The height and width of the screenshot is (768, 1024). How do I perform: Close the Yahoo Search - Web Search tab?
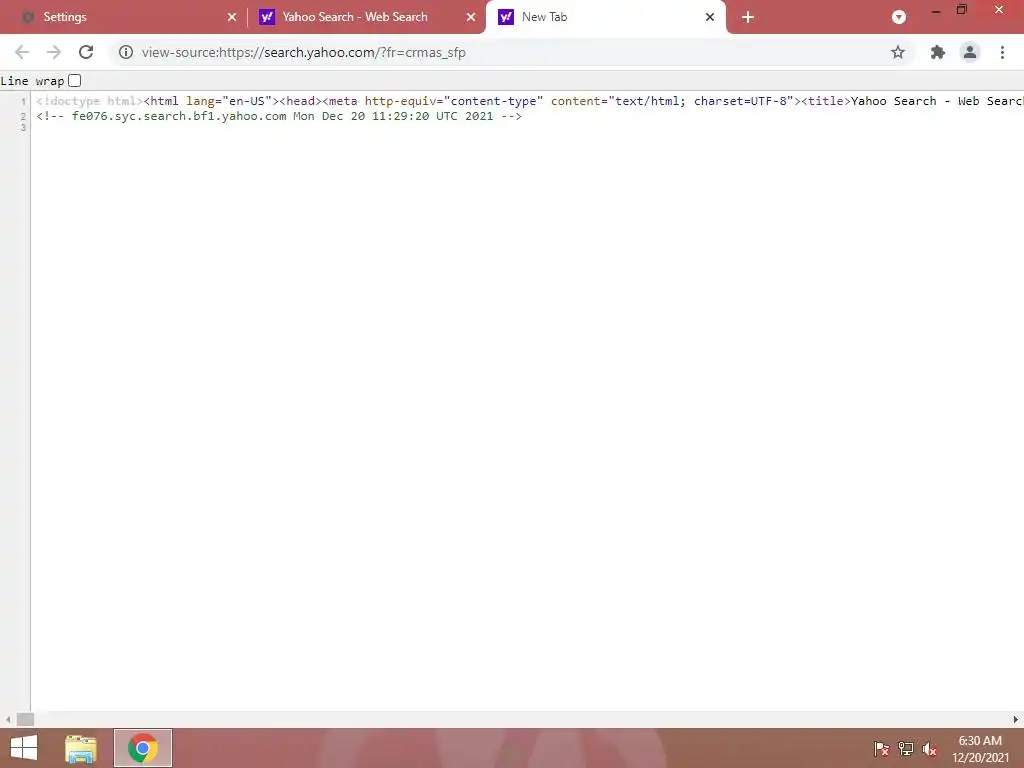[471, 17]
